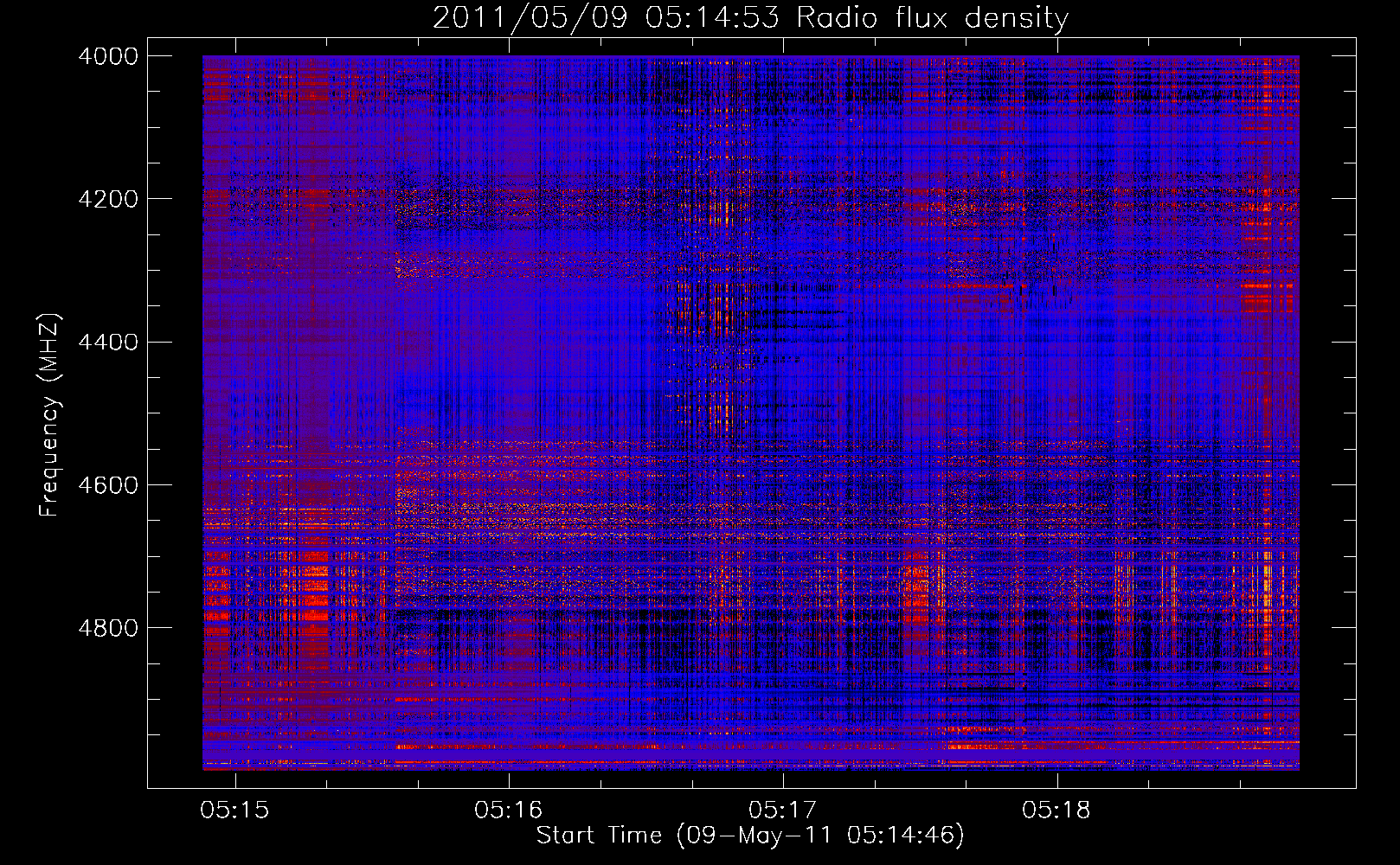Click the 4000 frequency tick label

(108, 56)
